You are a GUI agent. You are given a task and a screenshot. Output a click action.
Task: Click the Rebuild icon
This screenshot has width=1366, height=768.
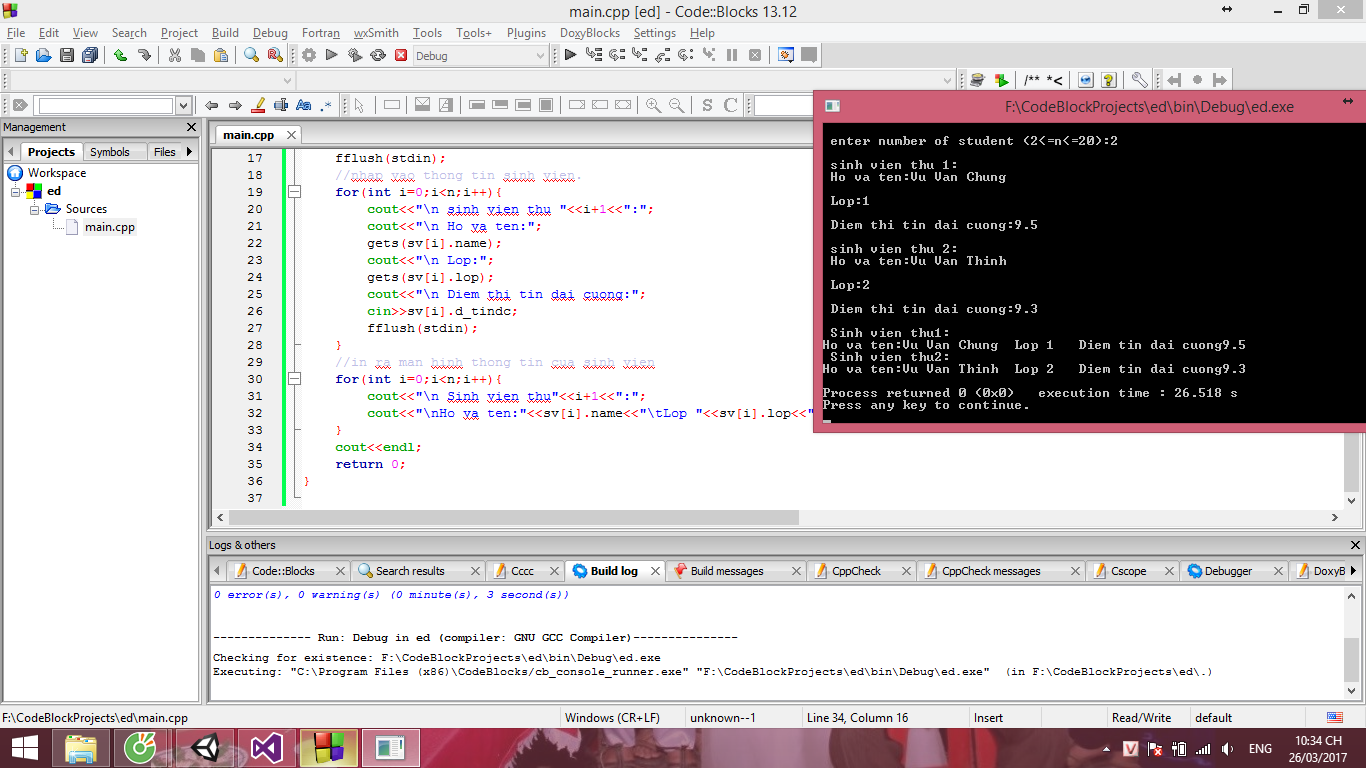click(x=378, y=56)
